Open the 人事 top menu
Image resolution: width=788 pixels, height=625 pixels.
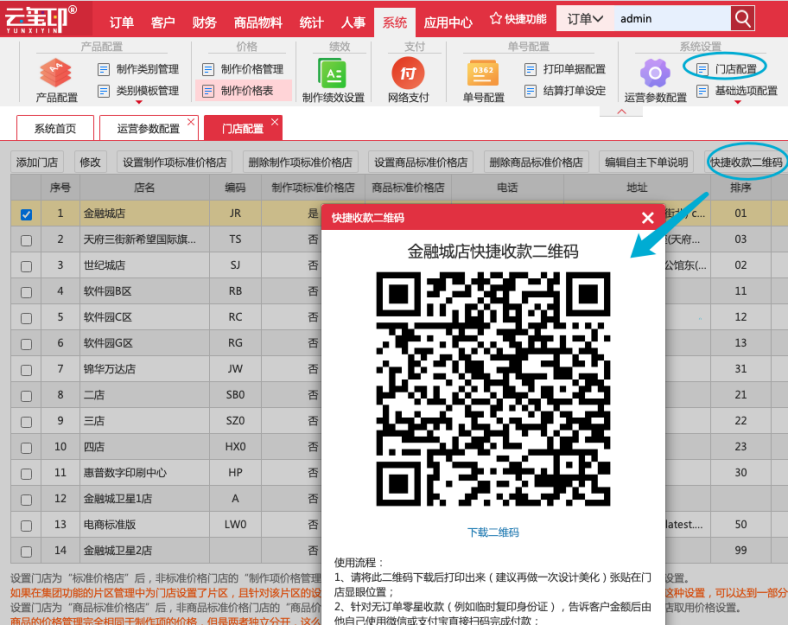pos(353,22)
